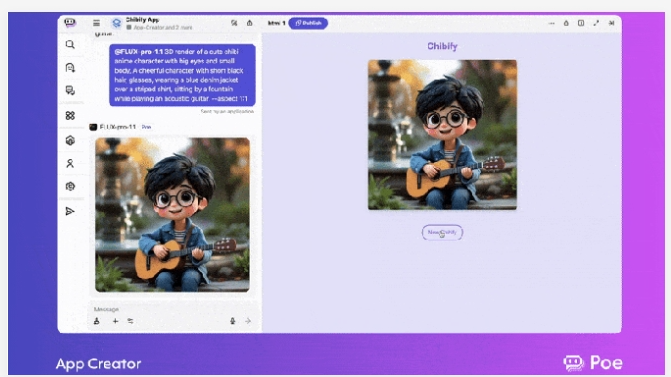Open the settings gear icon in the sidebar
The image size is (671, 377).
coord(70,186)
